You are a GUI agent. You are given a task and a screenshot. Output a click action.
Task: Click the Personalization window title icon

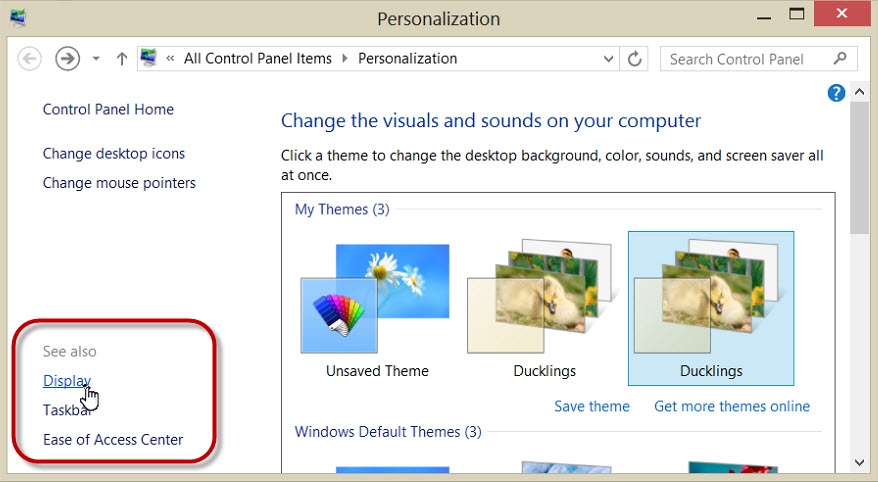[x=18, y=17]
